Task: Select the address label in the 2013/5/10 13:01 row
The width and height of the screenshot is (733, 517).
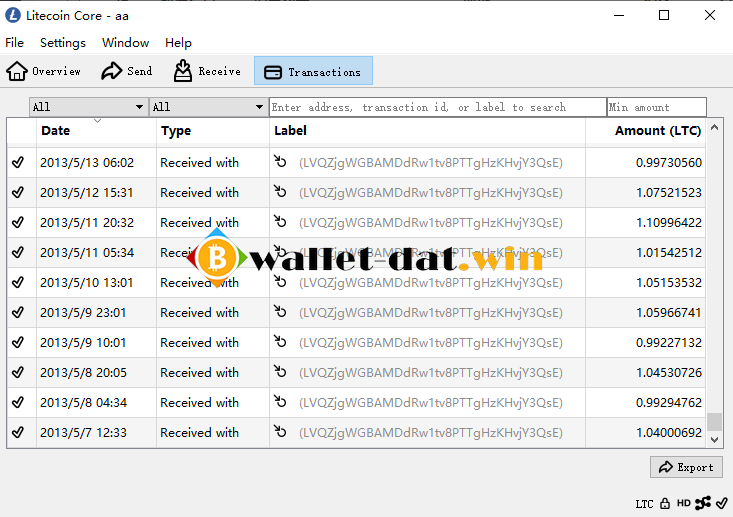Action: [x=431, y=283]
